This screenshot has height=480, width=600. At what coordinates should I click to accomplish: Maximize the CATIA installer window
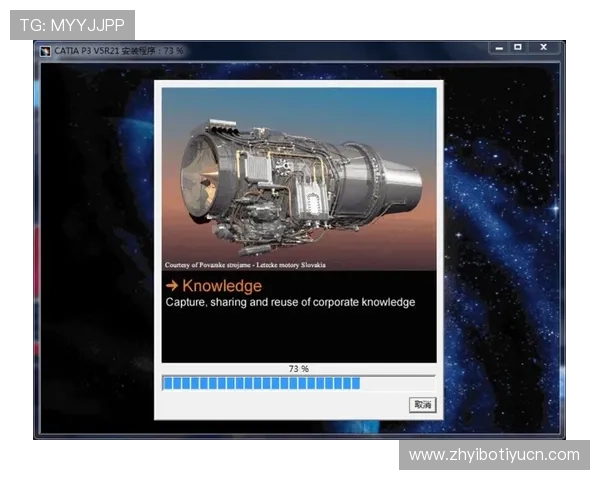click(x=517, y=47)
